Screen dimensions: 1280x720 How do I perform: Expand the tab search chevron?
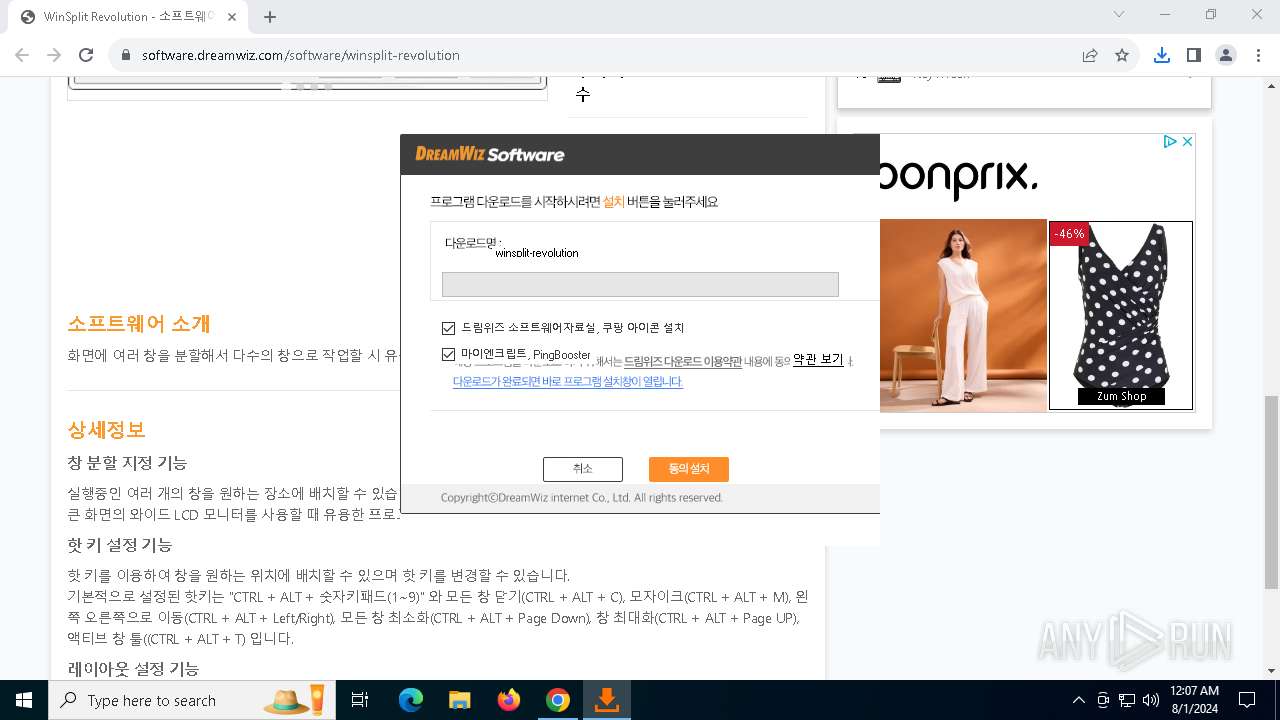(1119, 14)
